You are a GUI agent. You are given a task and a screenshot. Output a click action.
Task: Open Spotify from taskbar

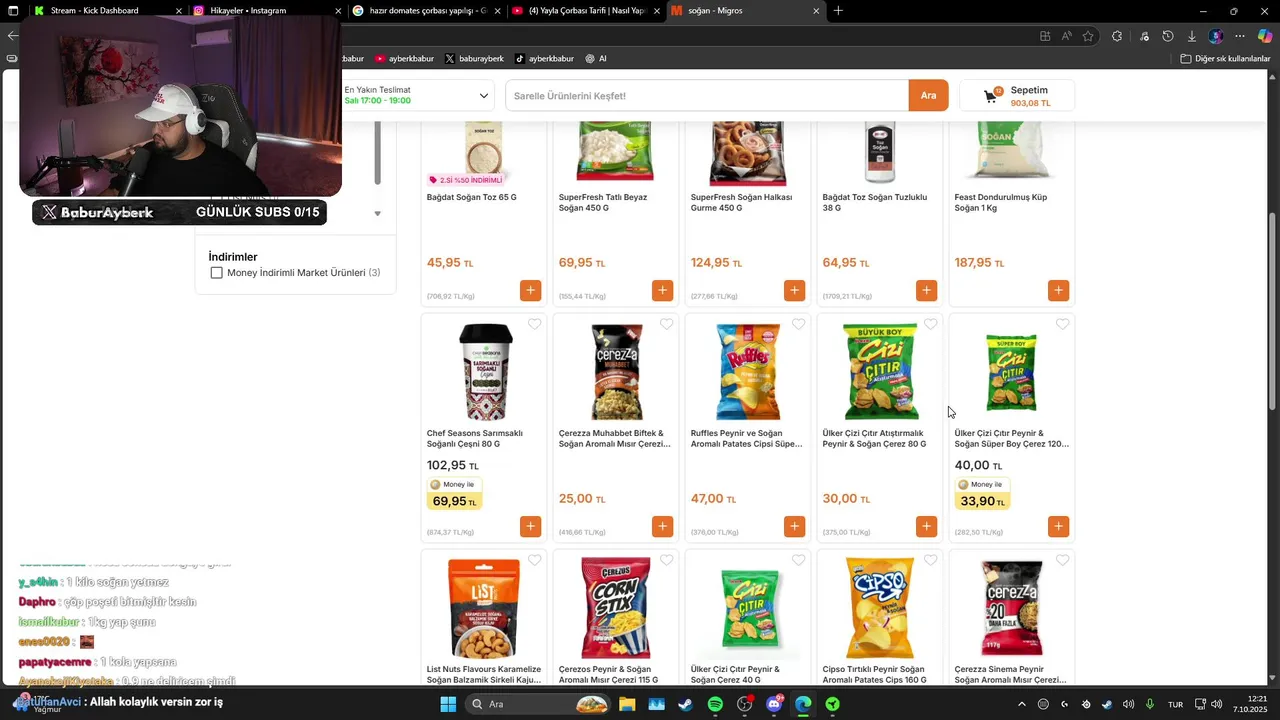(715, 704)
